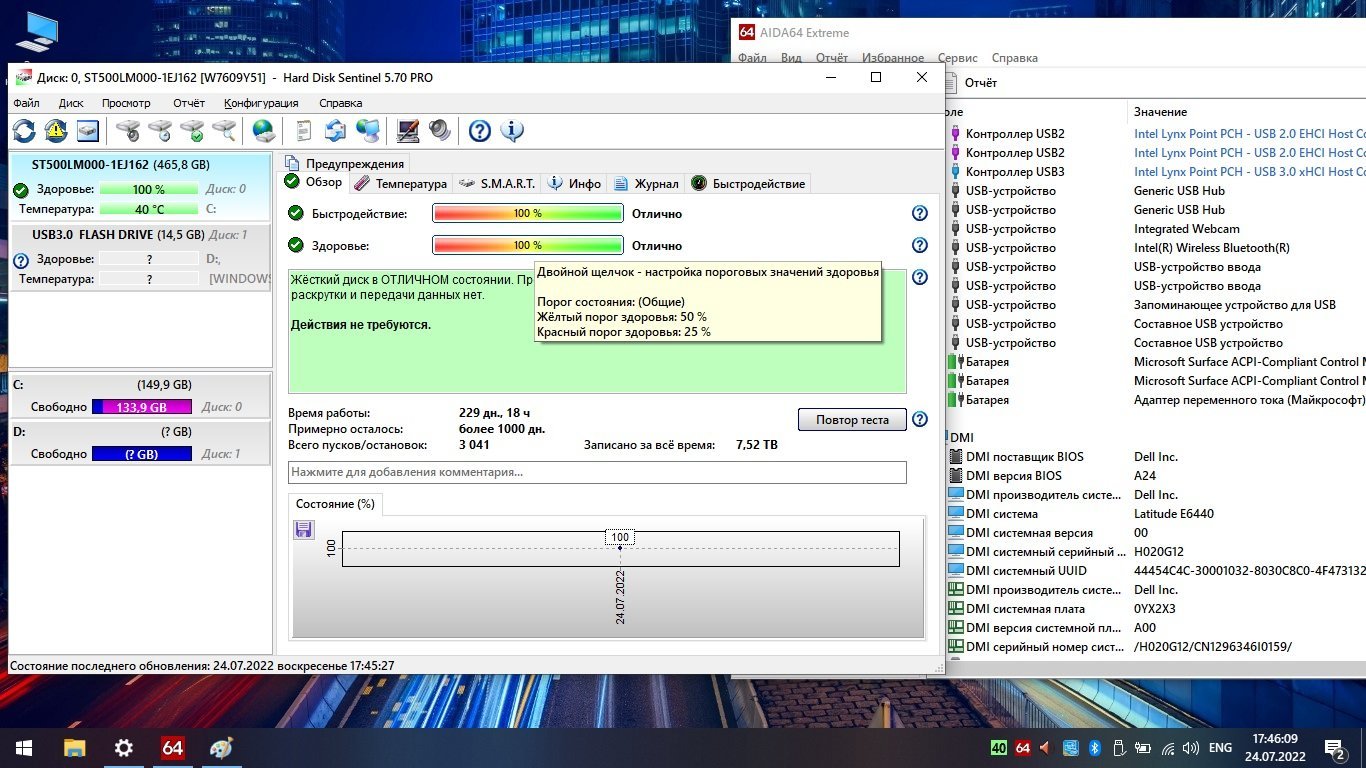Viewport: 1366px width, 768px height.
Task: Click the hard disk with magnifier icon
Action: coord(224,131)
